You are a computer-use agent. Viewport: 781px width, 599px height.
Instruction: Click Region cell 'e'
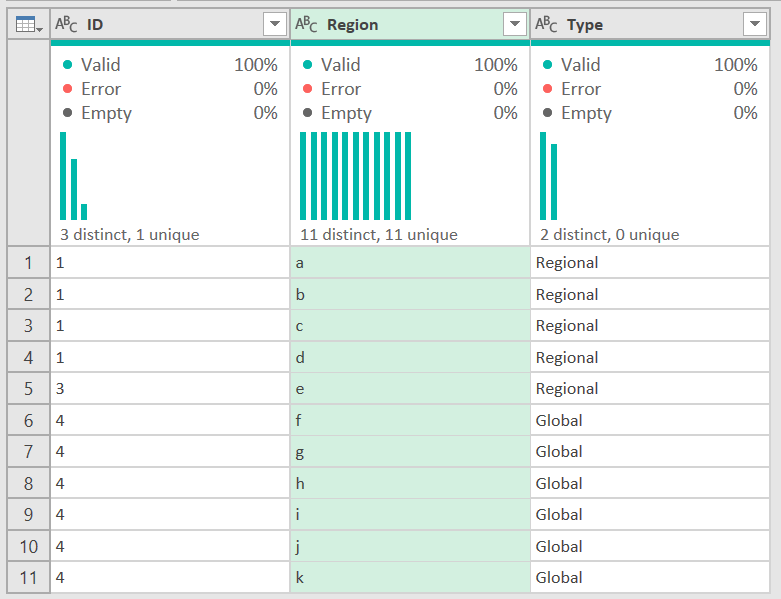(410, 388)
